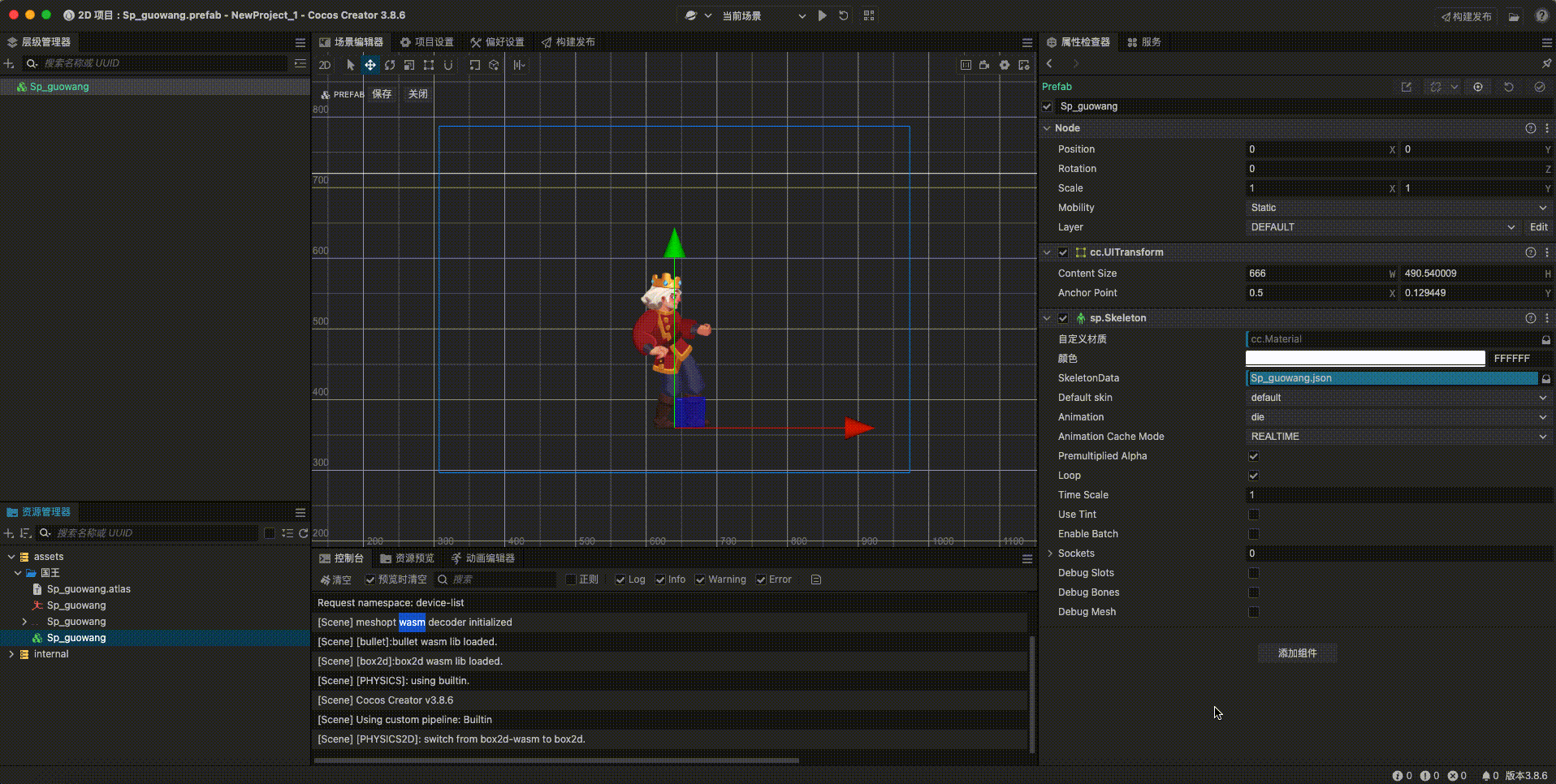The height and width of the screenshot is (784, 1556).
Task: Open scene gizmo settings gear icon
Action: (1005, 65)
